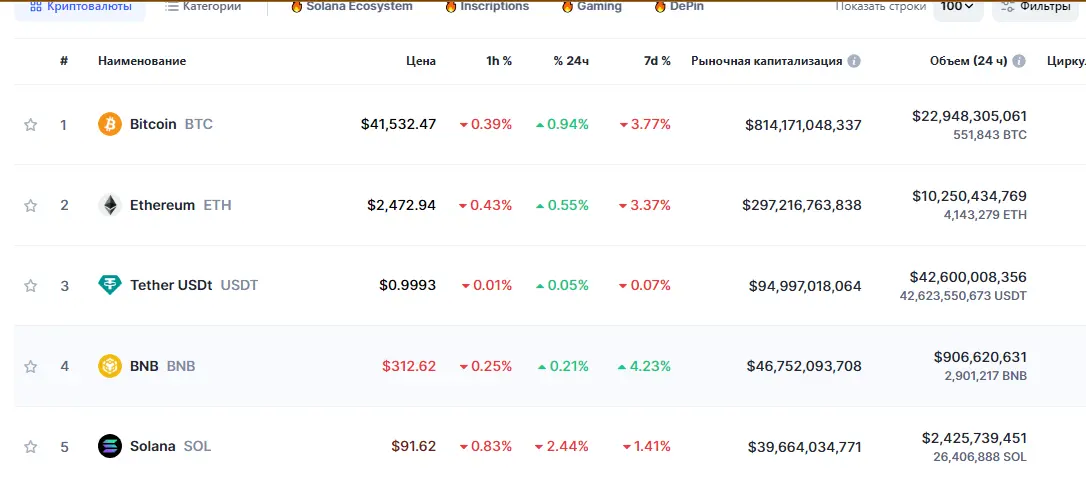1086x485 pixels.
Task: Mark Solana as favorite with its star
Action: [30, 447]
